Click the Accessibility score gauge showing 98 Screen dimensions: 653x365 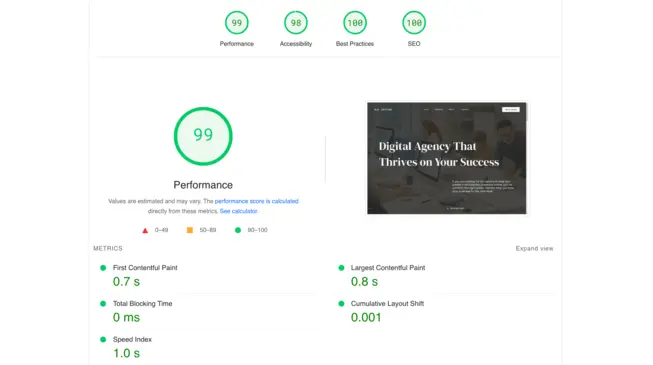click(296, 22)
